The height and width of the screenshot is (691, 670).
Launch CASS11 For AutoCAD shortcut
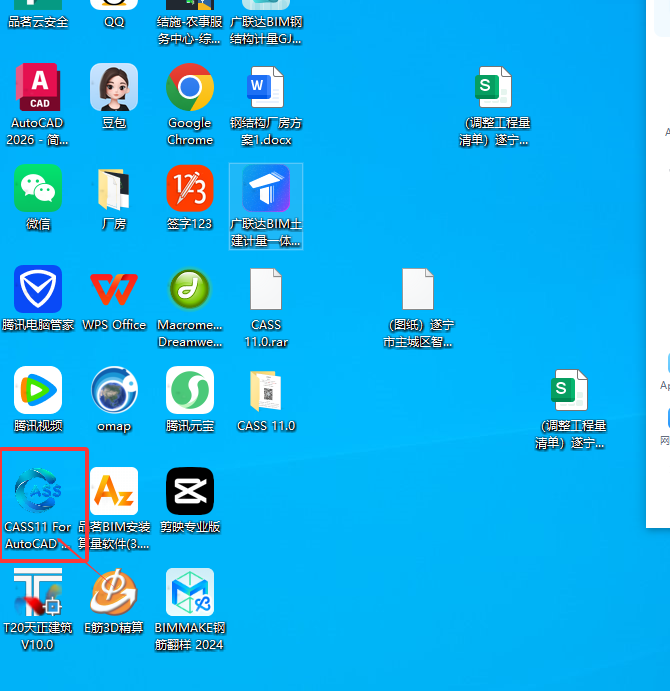point(38,491)
